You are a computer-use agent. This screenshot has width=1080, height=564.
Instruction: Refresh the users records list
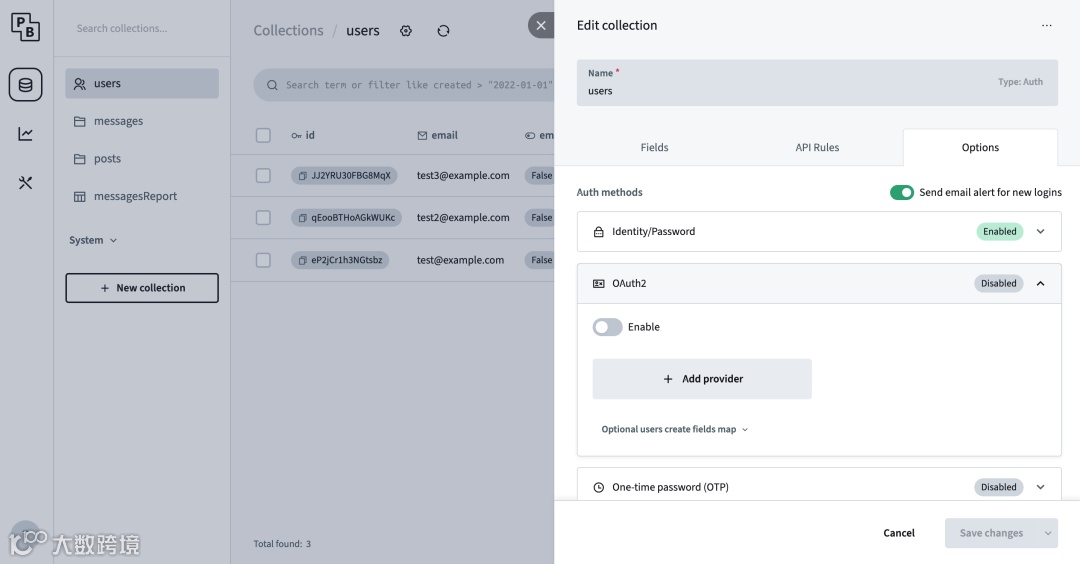pos(443,31)
